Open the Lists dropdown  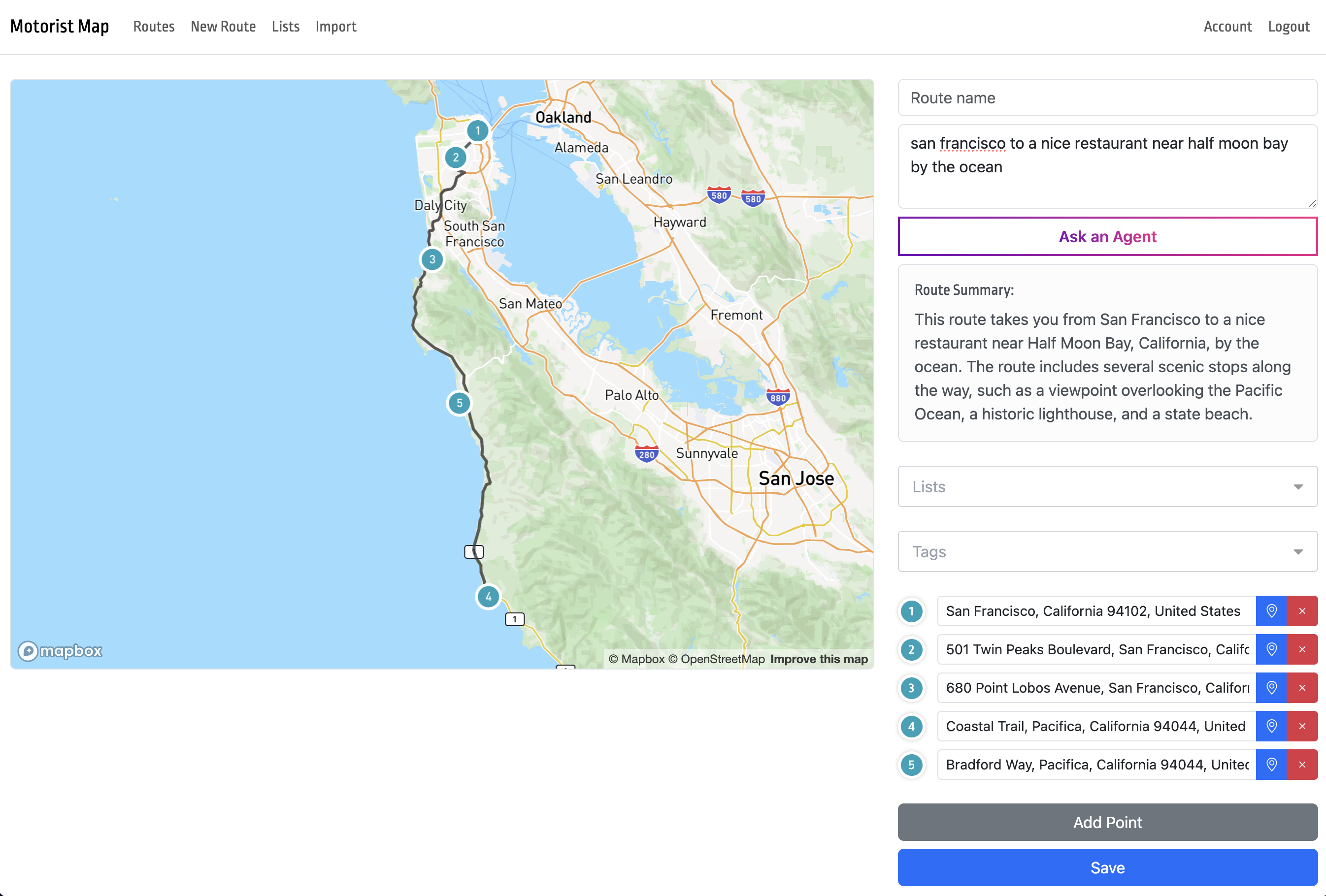[1107, 486]
